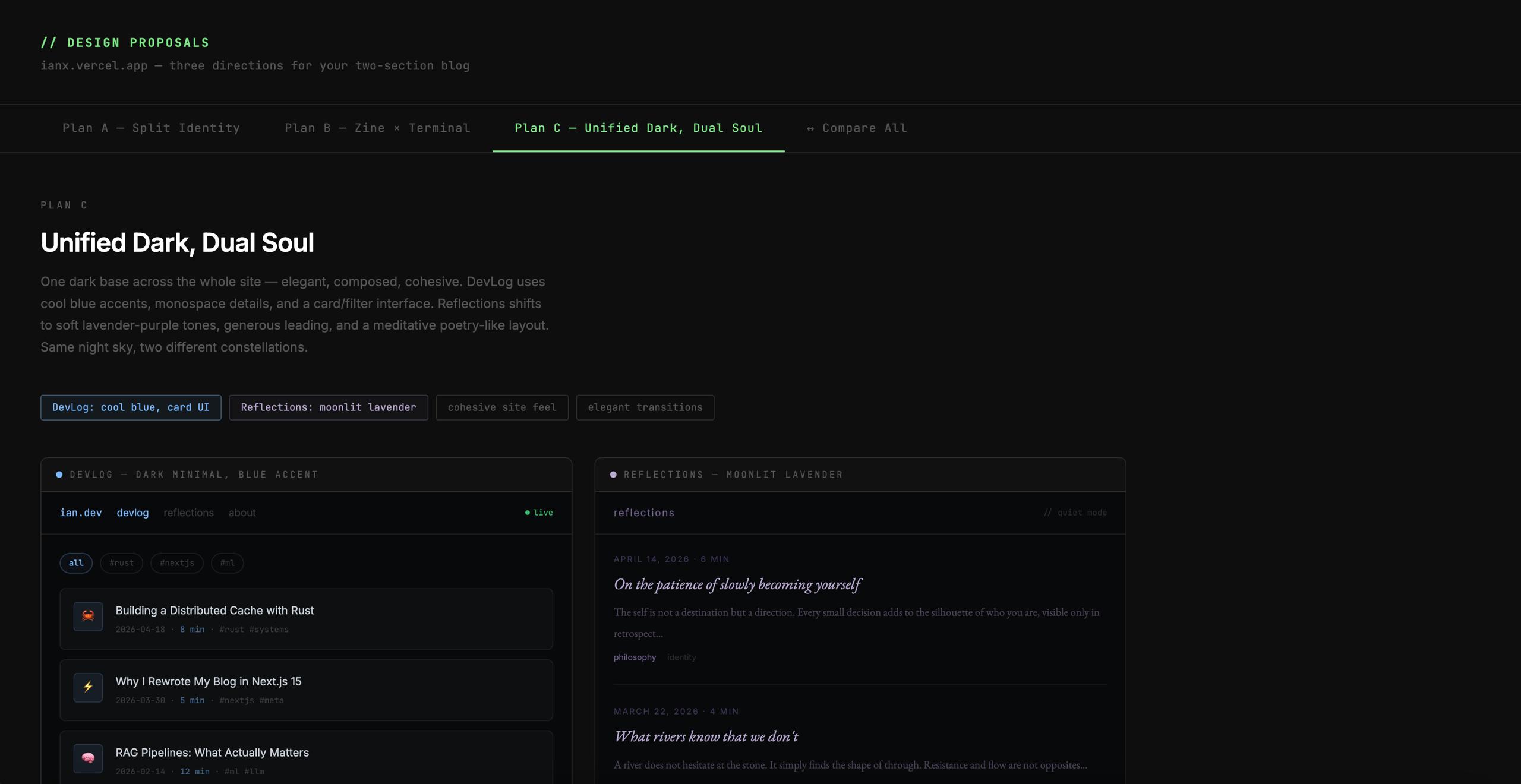The height and width of the screenshot is (784, 1521).
Task: Select the 'all' filter pill
Action: coord(76,563)
